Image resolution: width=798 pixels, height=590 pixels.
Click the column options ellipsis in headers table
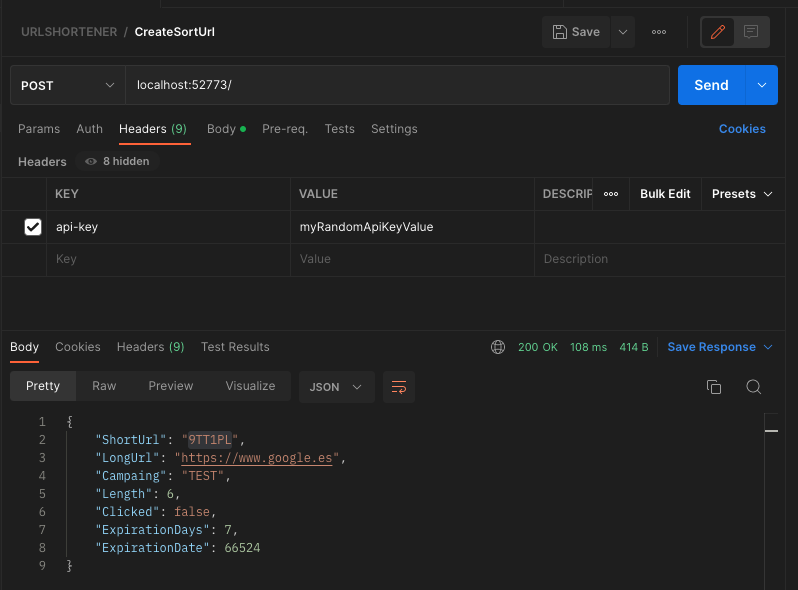click(x=611, y=194)
